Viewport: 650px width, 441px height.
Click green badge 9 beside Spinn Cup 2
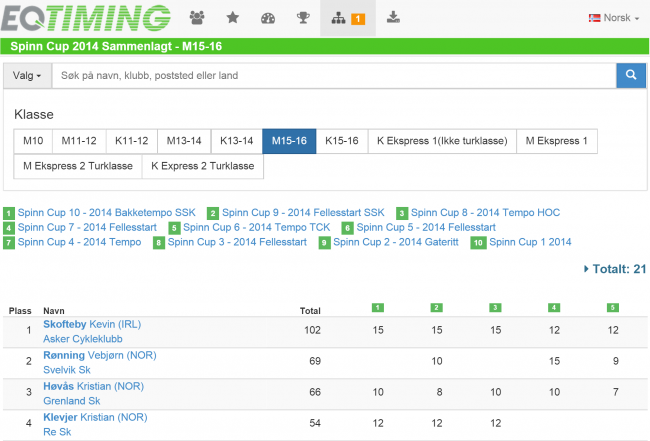pos(325,242)
